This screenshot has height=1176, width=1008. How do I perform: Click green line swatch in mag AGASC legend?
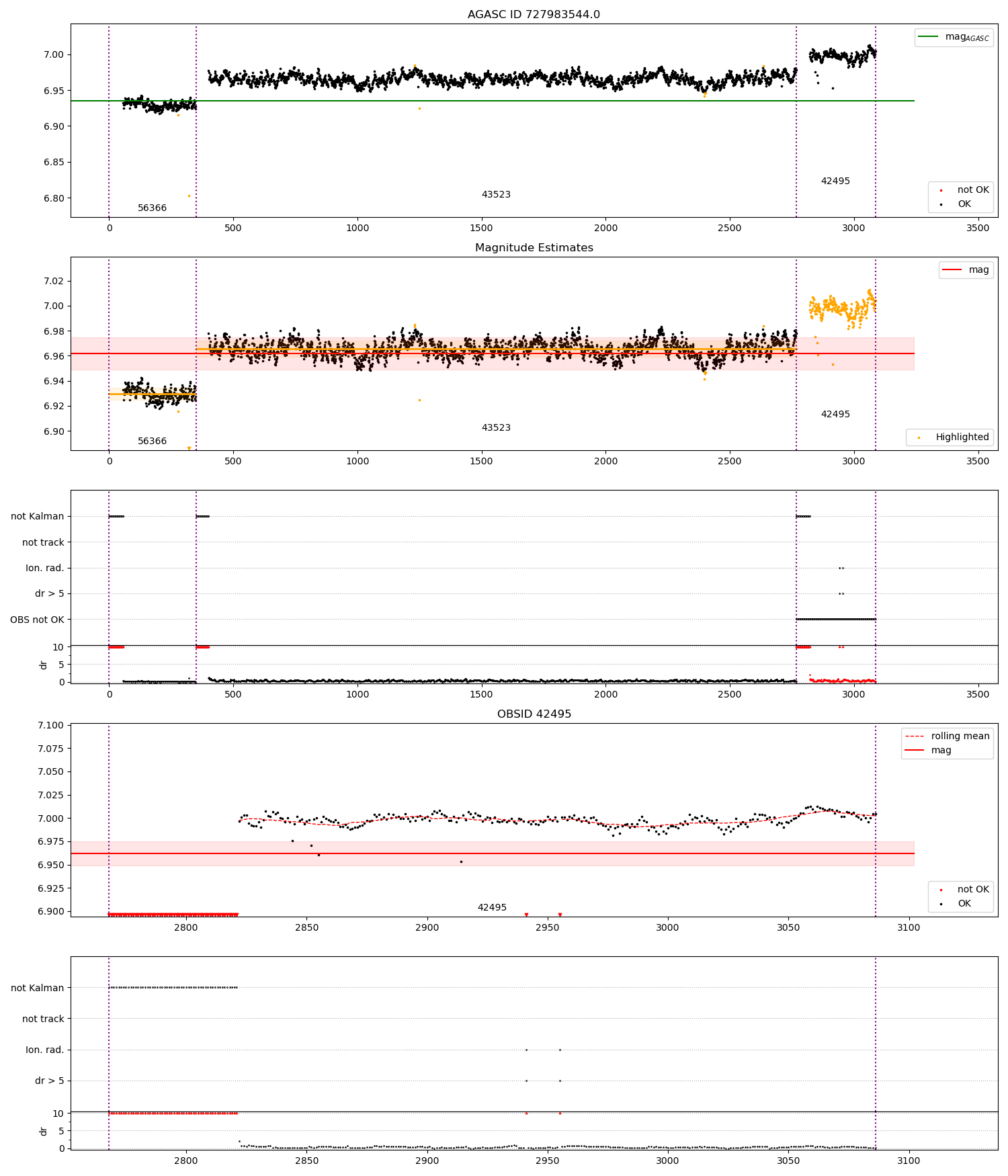pos(928,36)
